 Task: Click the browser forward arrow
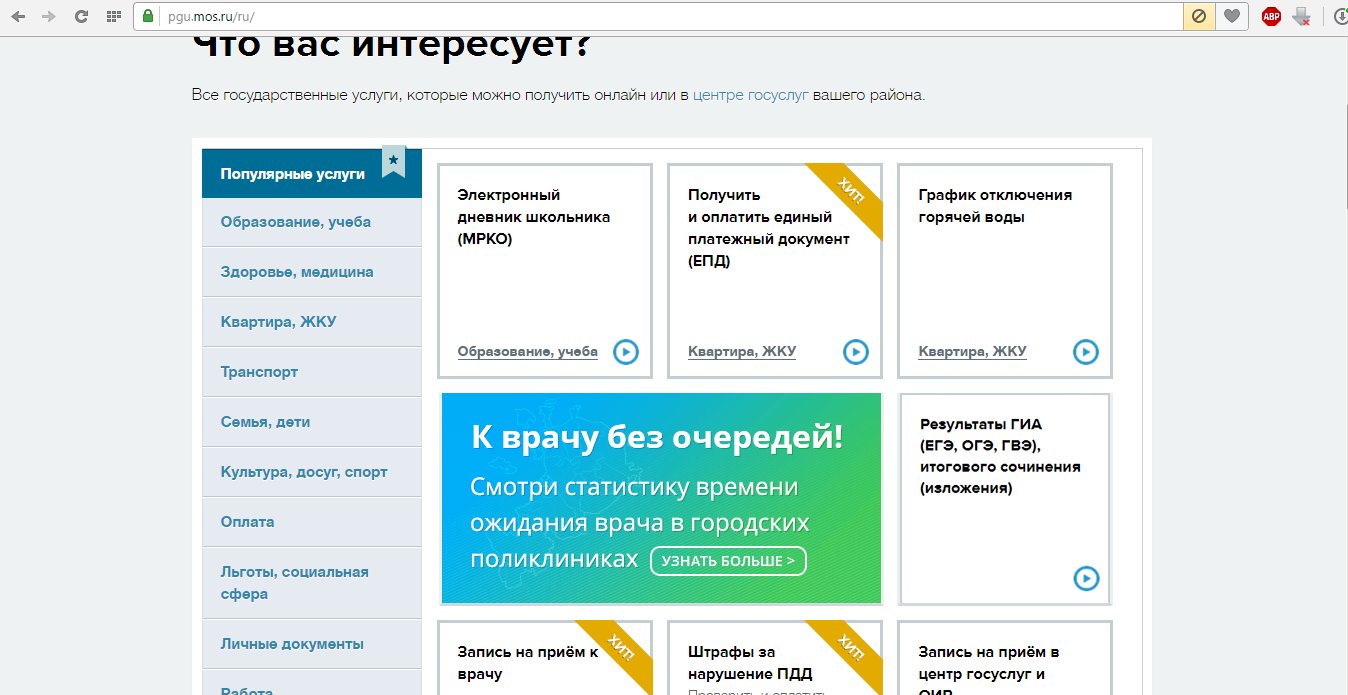coord(49,16)
